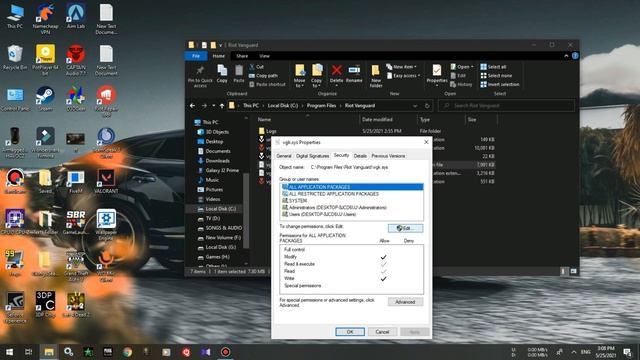Screen dimensions: 640x360
Task: Open Wallpaper Engine desktop shortcut
Action: point(106,225)
